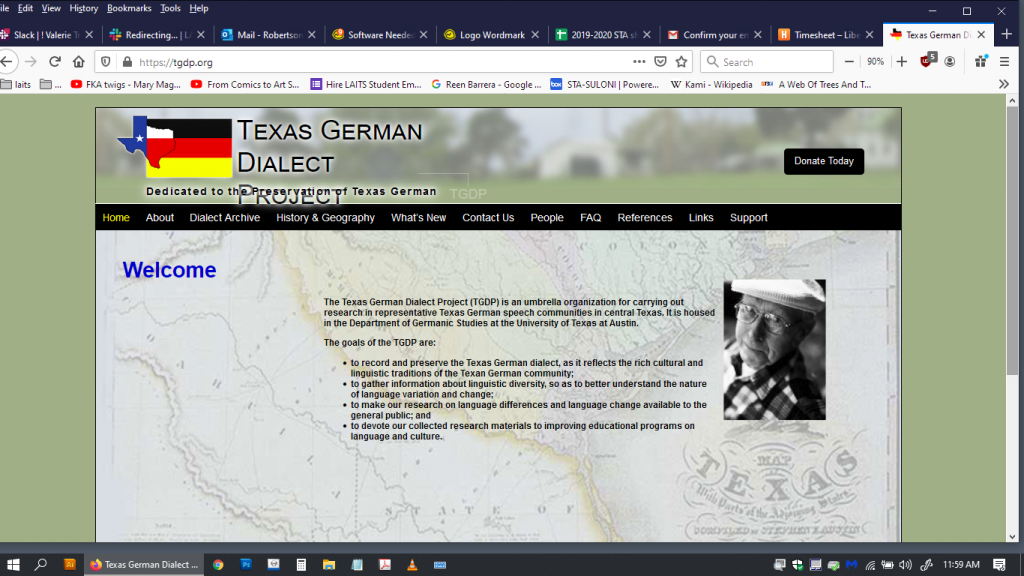Image resolution: width=1024 pixels, height=576 pixels.
Task: Open the Windows Start menu
Action: [x=13, y=564]
